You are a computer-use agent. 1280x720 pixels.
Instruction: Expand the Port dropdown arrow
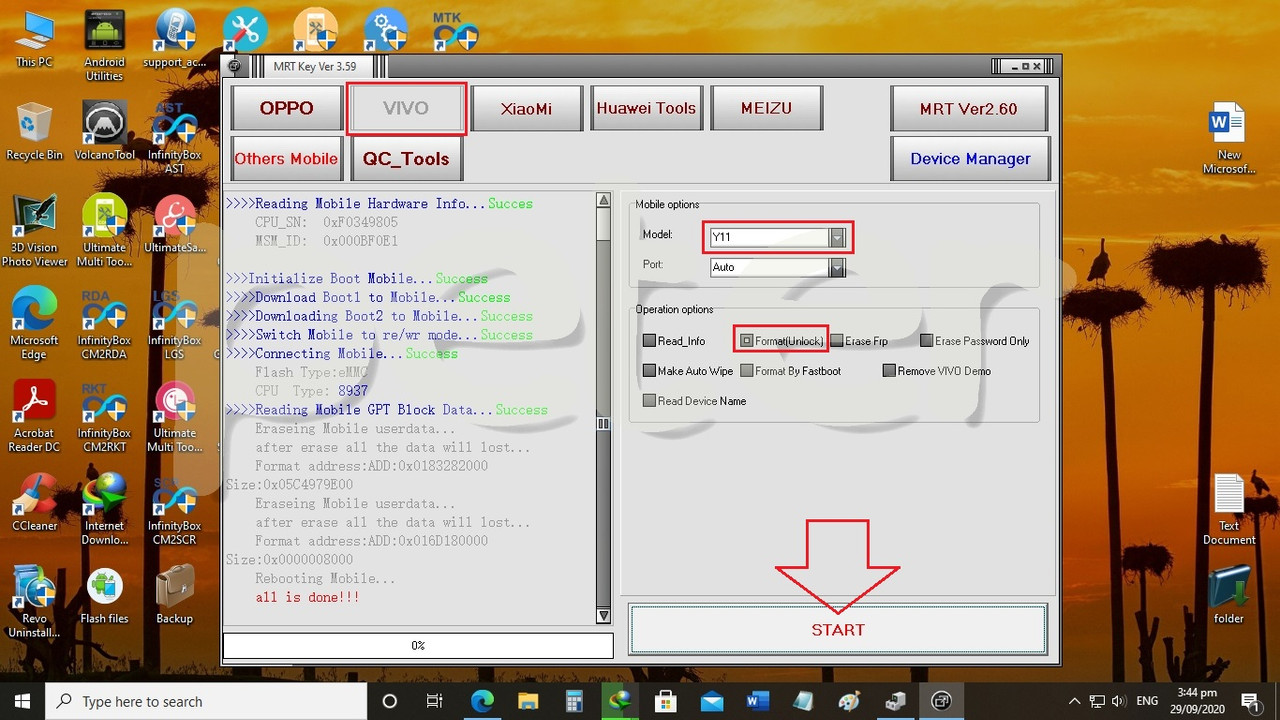tap(837, 267)
